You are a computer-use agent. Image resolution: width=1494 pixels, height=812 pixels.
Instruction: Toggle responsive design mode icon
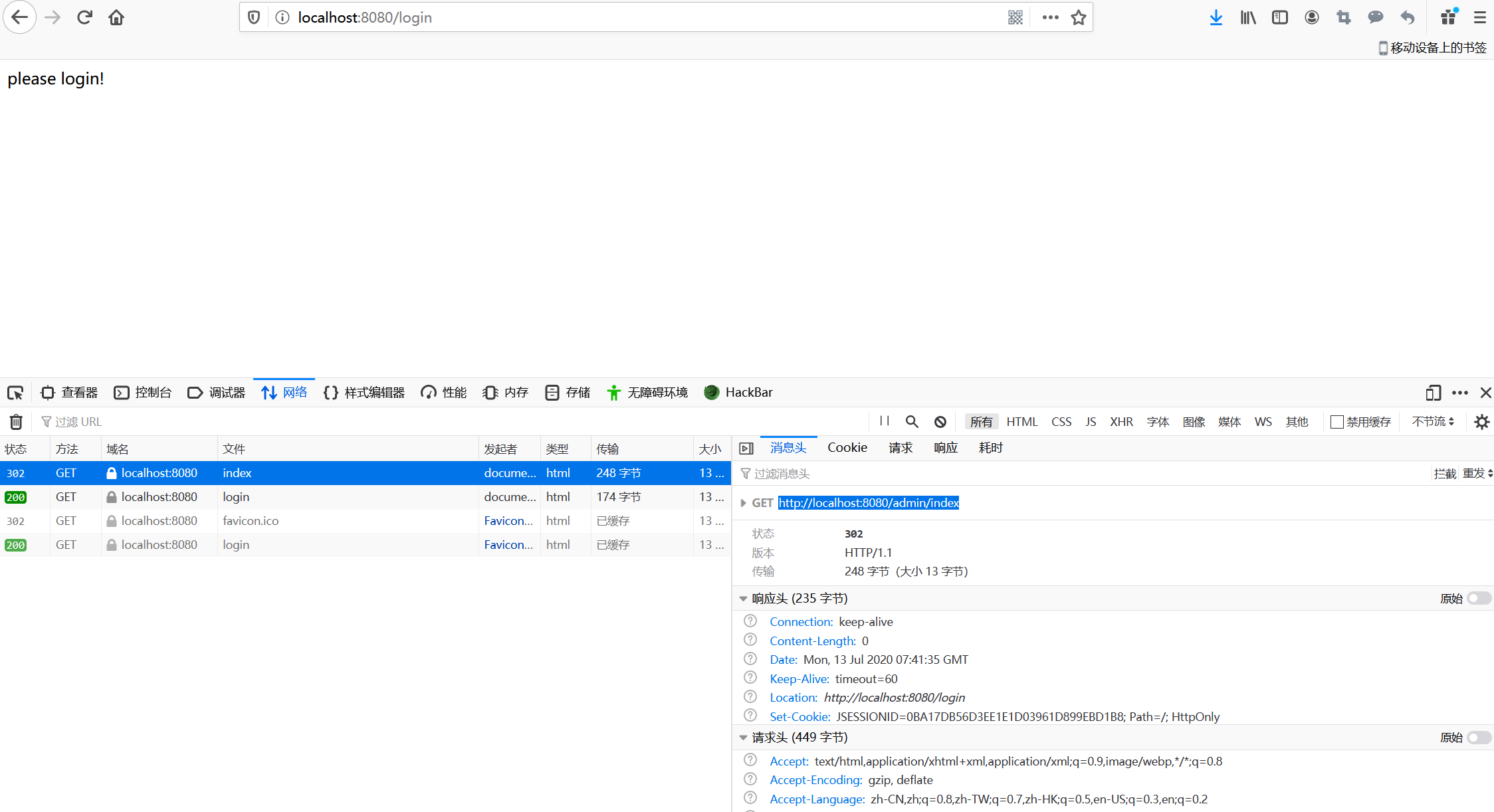[x=1433, y=393]
